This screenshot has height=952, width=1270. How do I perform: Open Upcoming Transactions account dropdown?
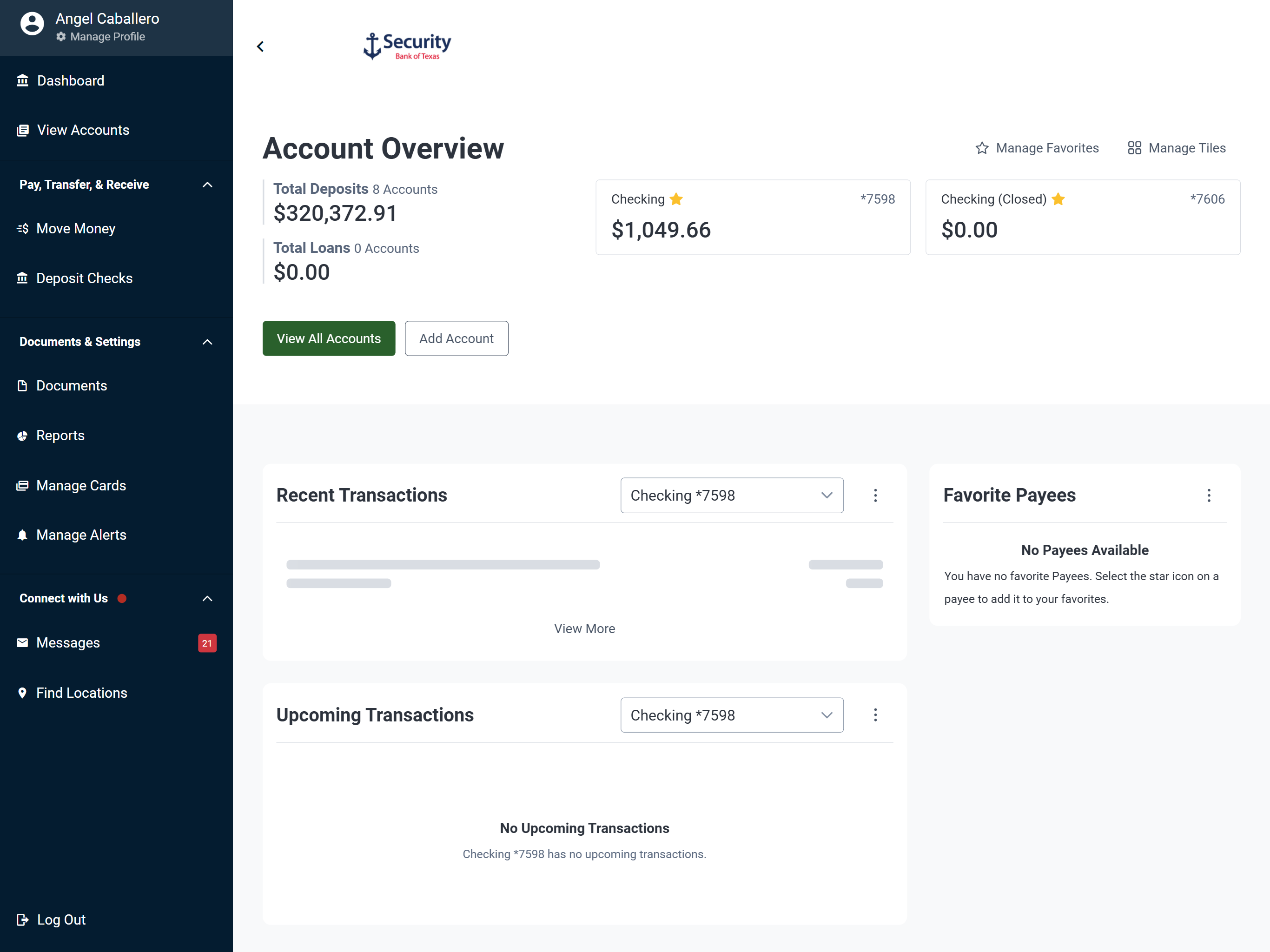coord(732,715)
